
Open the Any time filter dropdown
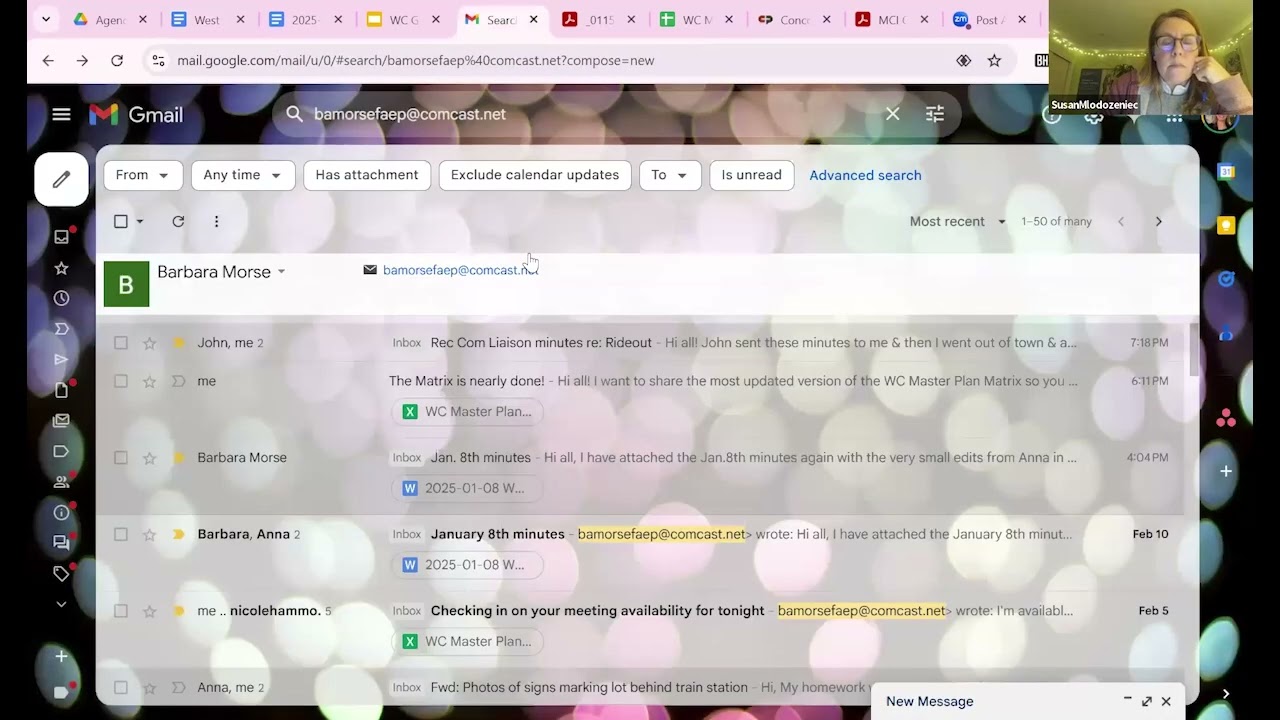pyautogui.click(x=243, y=175)
